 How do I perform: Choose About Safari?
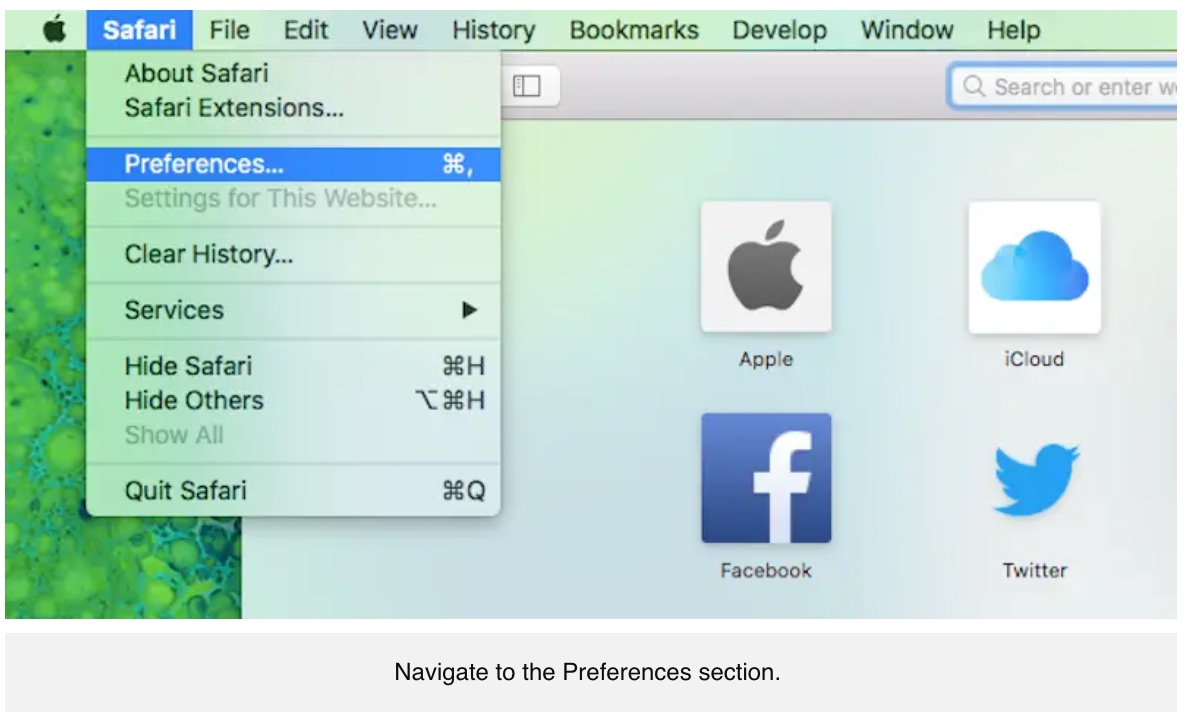click(x=293, y=73)
